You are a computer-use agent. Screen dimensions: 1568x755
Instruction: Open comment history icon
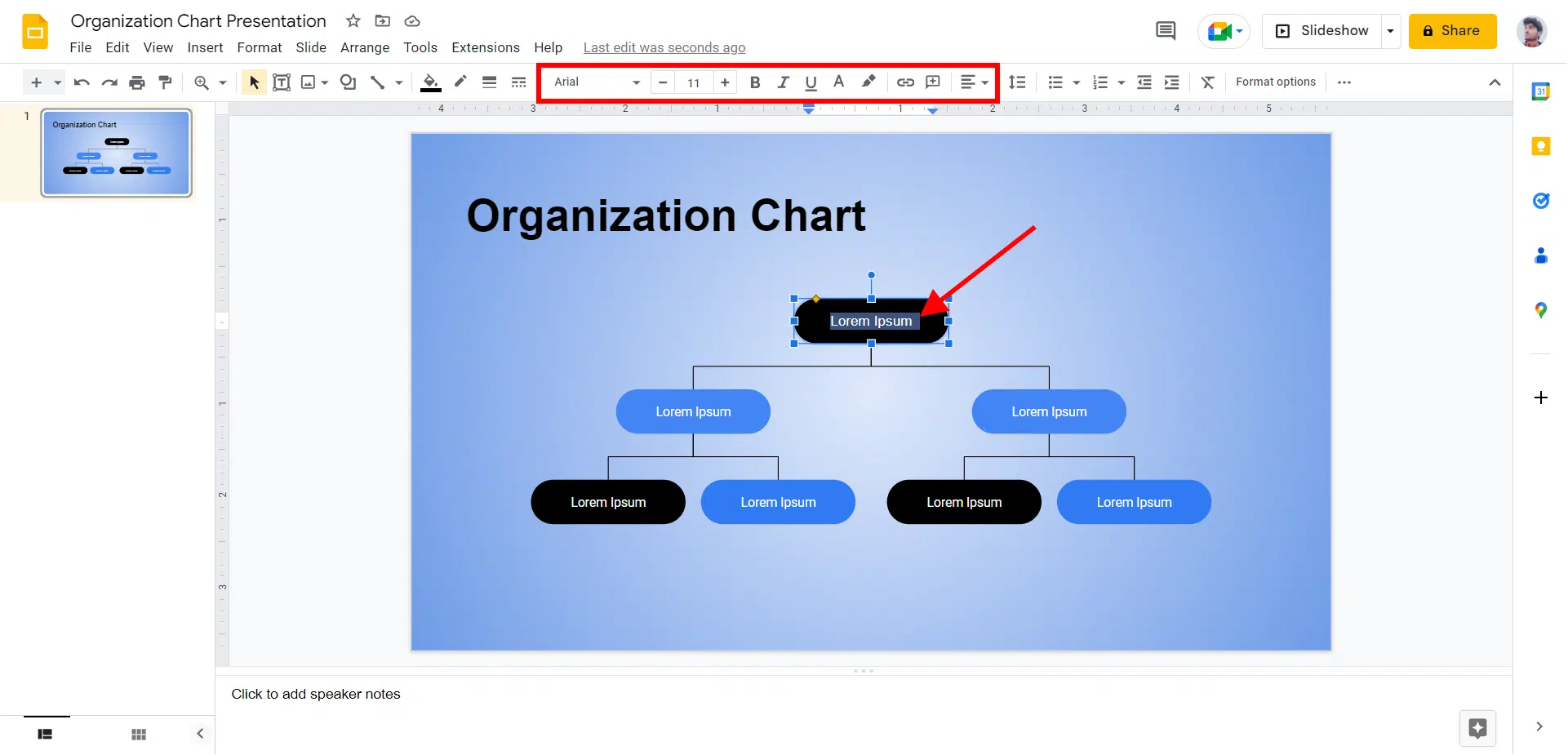(x=1166, y=31)
